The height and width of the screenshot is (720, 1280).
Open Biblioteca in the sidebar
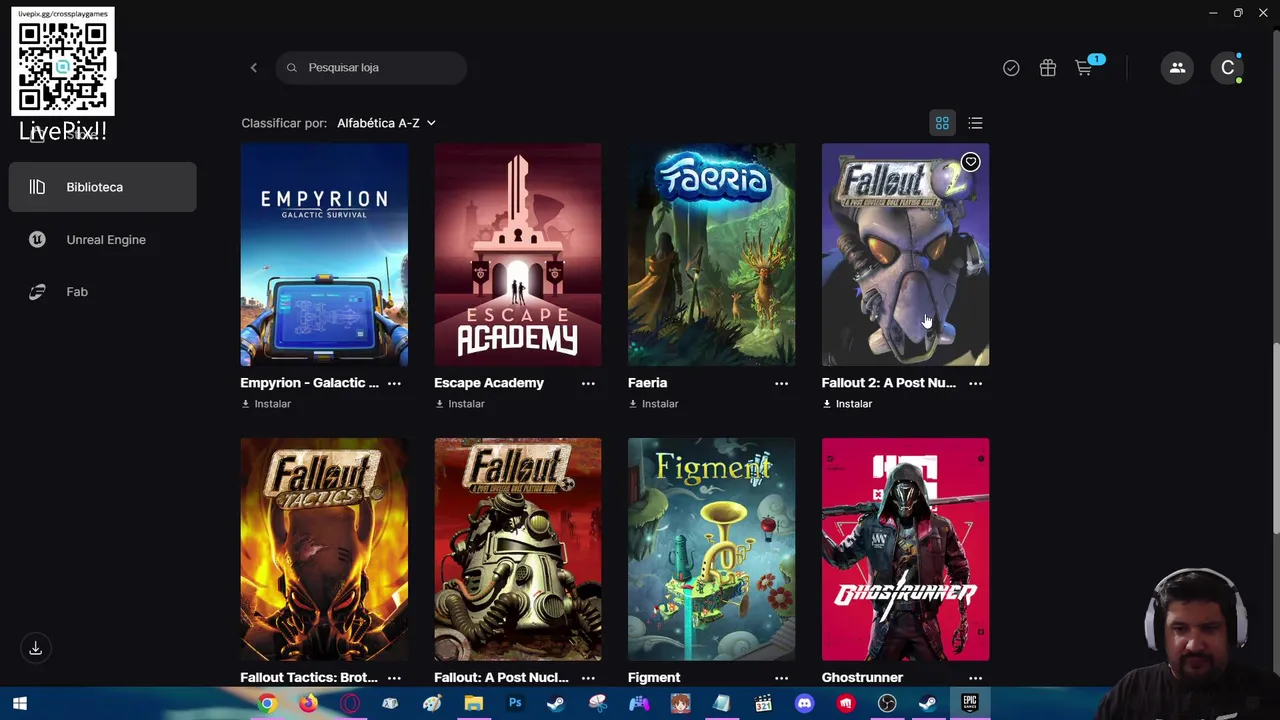pyautogui.click(x=102, y=187)
